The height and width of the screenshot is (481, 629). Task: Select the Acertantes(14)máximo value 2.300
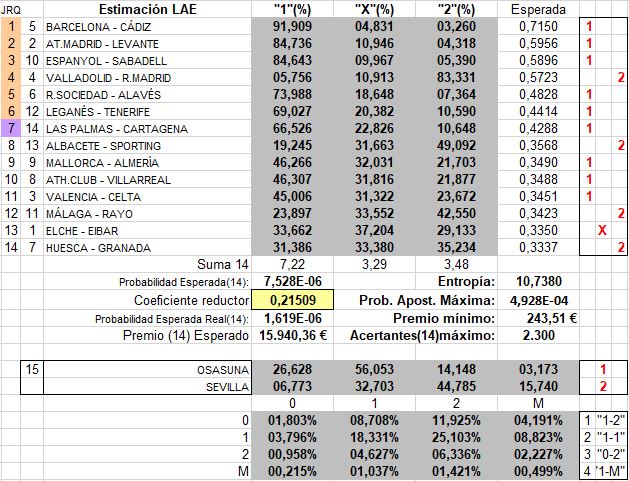(538, 335)
